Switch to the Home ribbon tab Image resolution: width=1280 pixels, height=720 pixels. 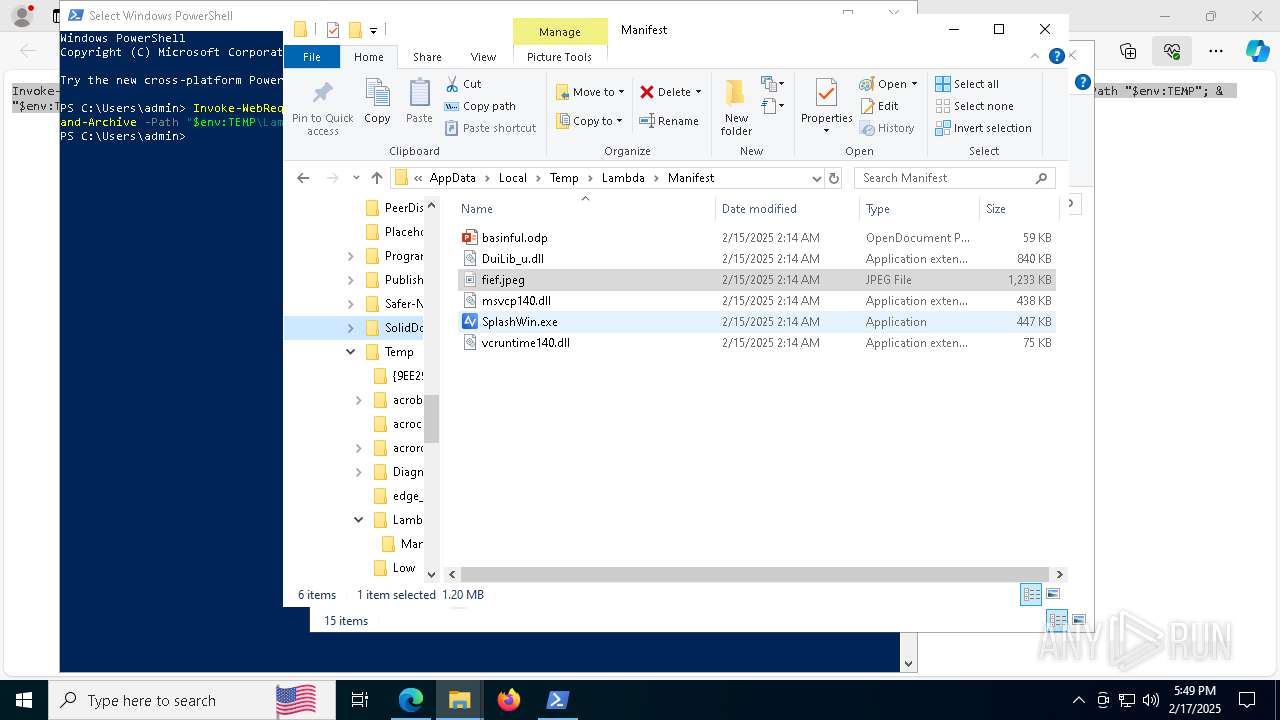point(368,57)
